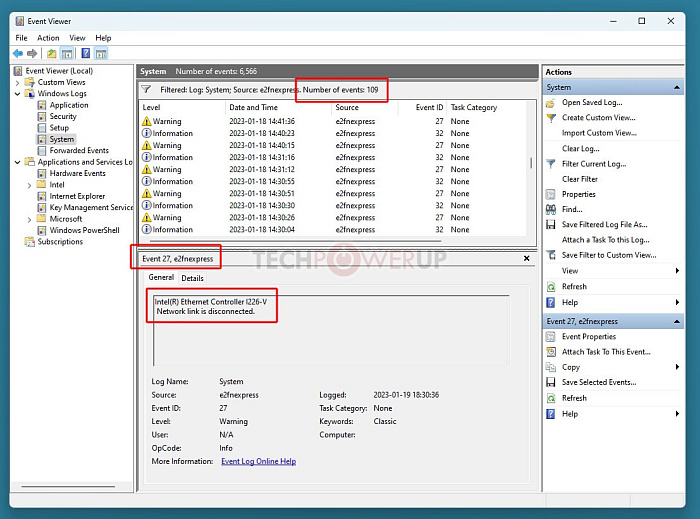The width and height of the screenshot is (700, 519).
Task: Click Clear Log... in Actions pane
Action: (x=580, y=149)
